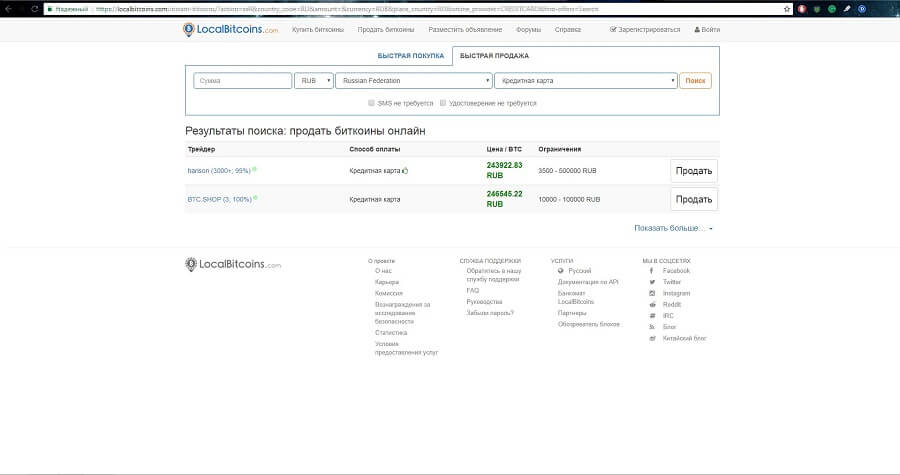
Task: Switch to the 'Быстрая покупка' tab
Action: pyautogui.click(x=411, y=56)
